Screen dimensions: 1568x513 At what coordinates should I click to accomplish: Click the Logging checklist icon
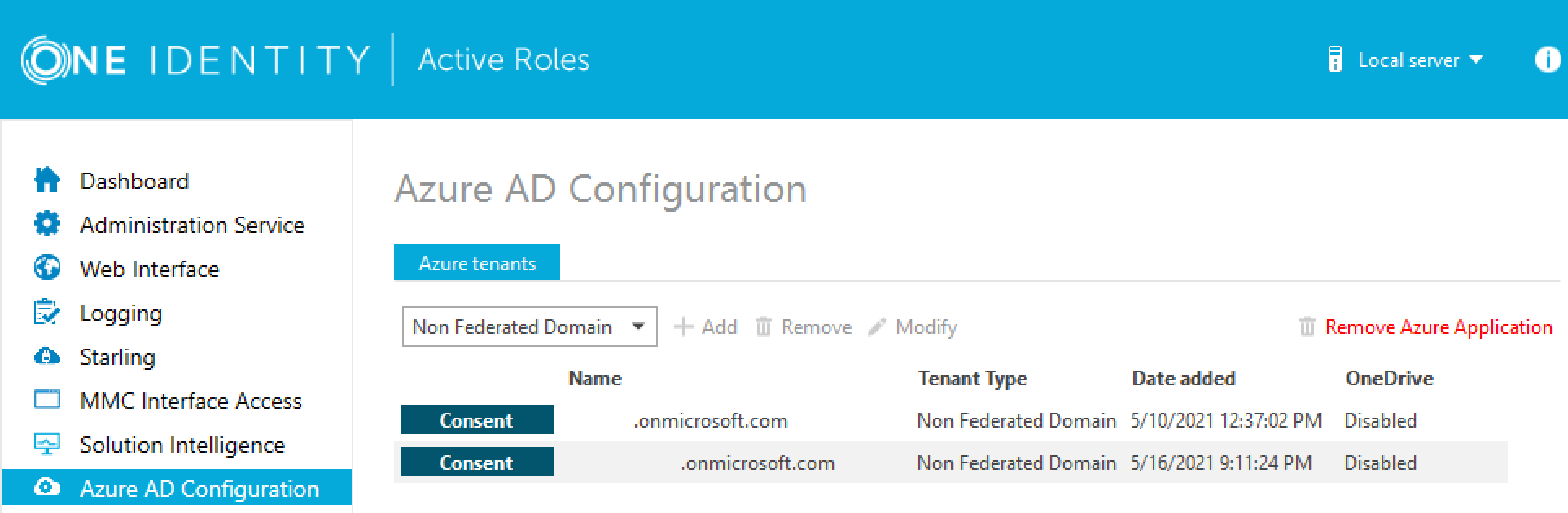[47, 312]
